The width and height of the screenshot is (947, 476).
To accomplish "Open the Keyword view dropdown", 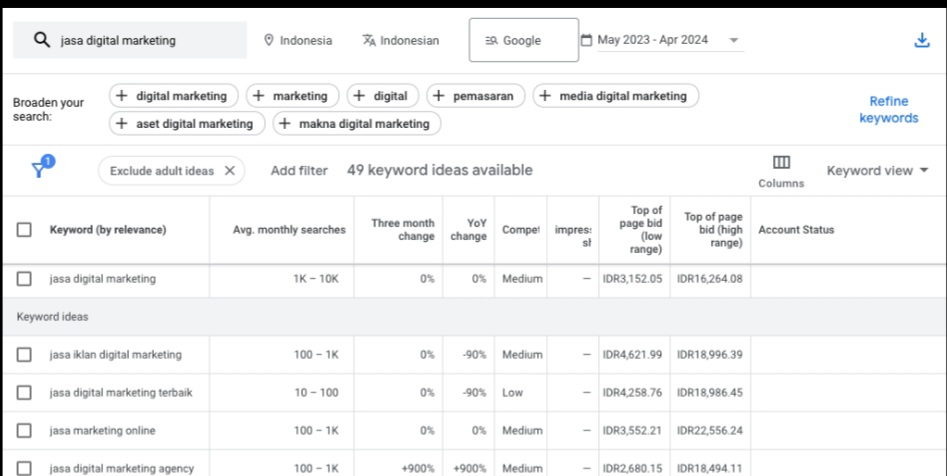I will (877, 171).
